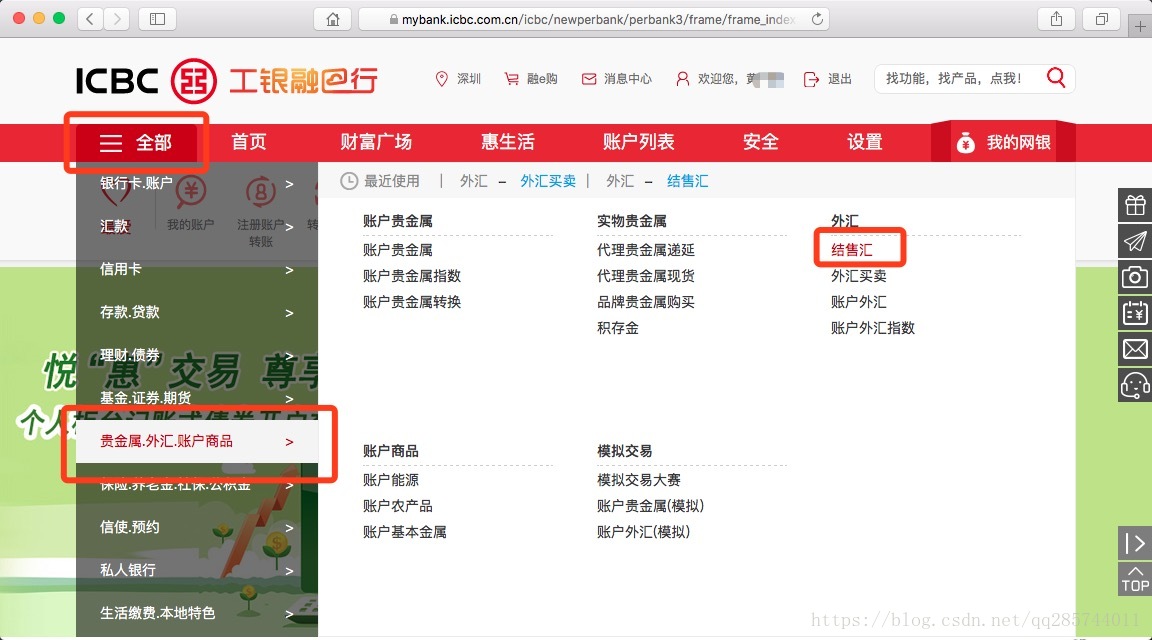Go to the 首页 tab
This screenshot has width=1152, height=640.
coord(249,142)
